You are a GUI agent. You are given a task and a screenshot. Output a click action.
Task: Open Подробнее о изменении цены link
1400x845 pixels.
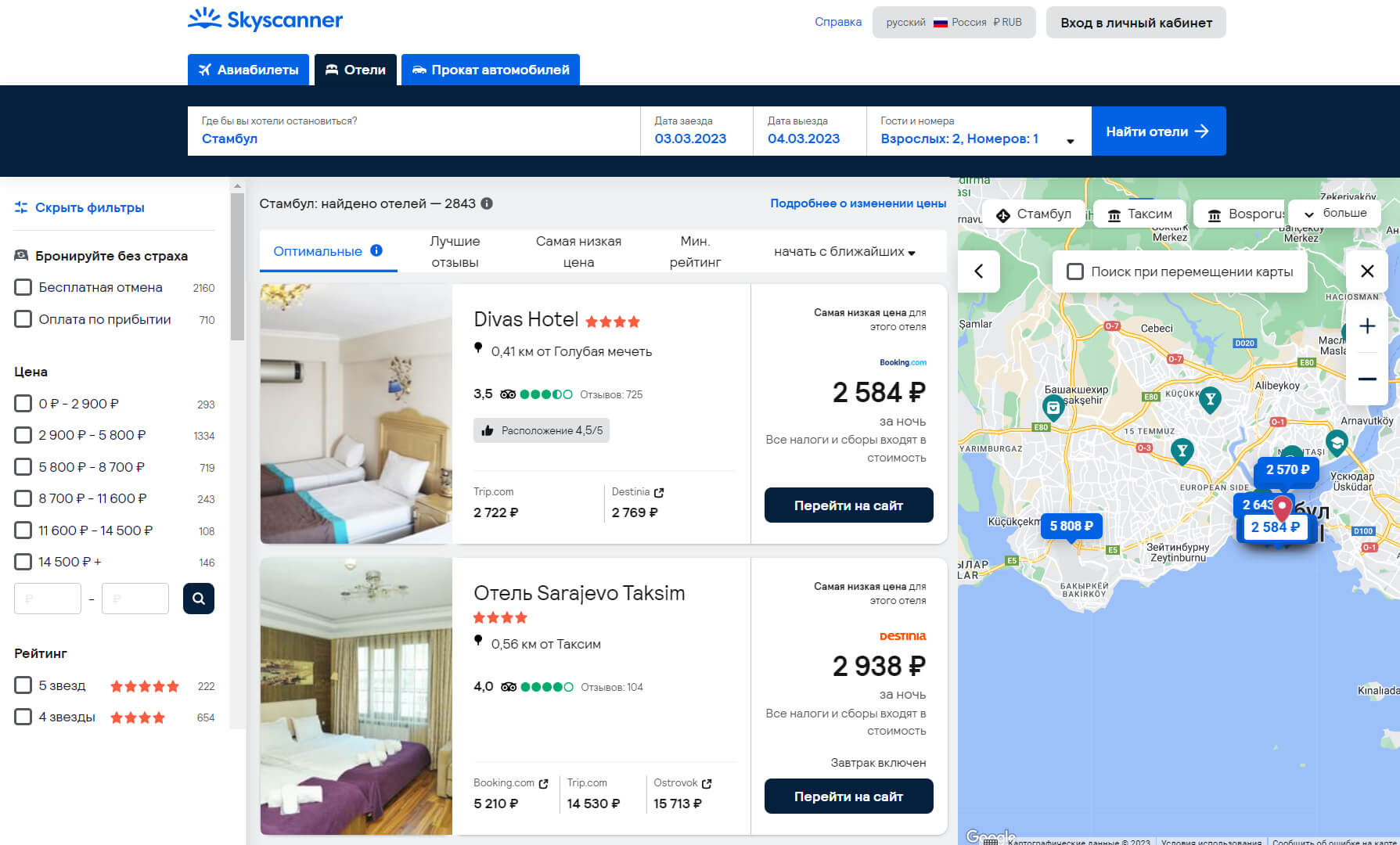click(x=858, y=203)
